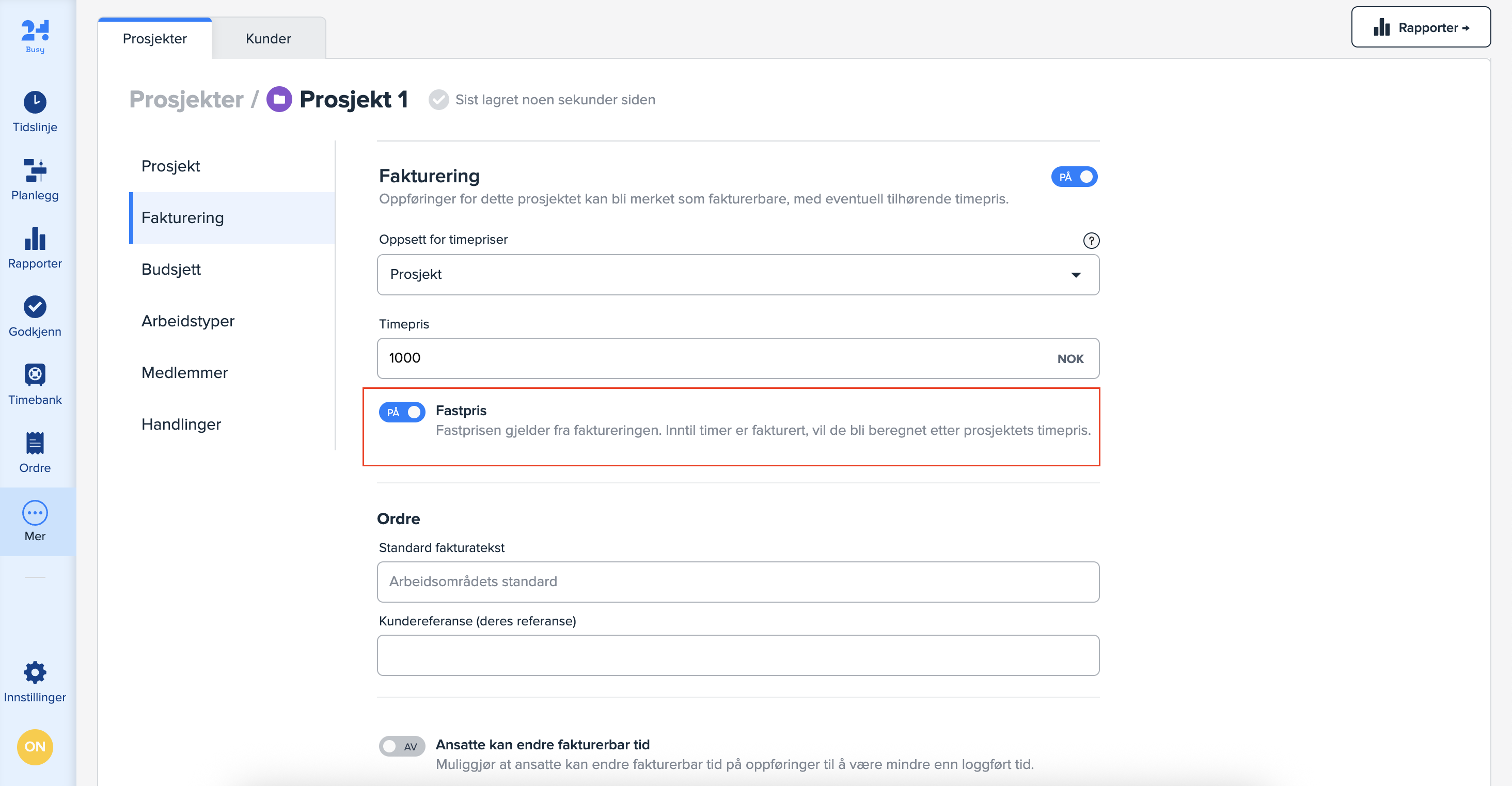Open the Ordre receipt icon
The width and height of the screenshot is (1512, 786).
tap(35, 443)
